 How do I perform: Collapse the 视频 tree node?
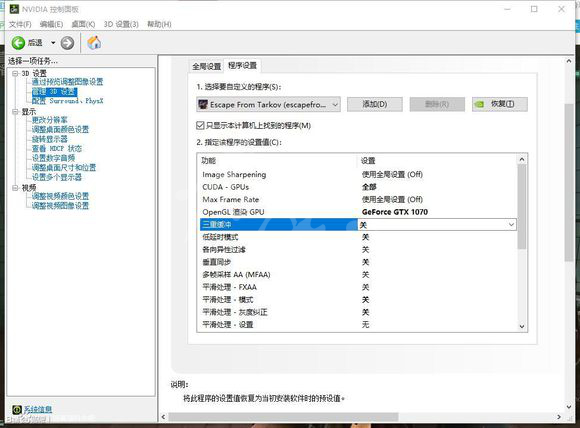15,188
